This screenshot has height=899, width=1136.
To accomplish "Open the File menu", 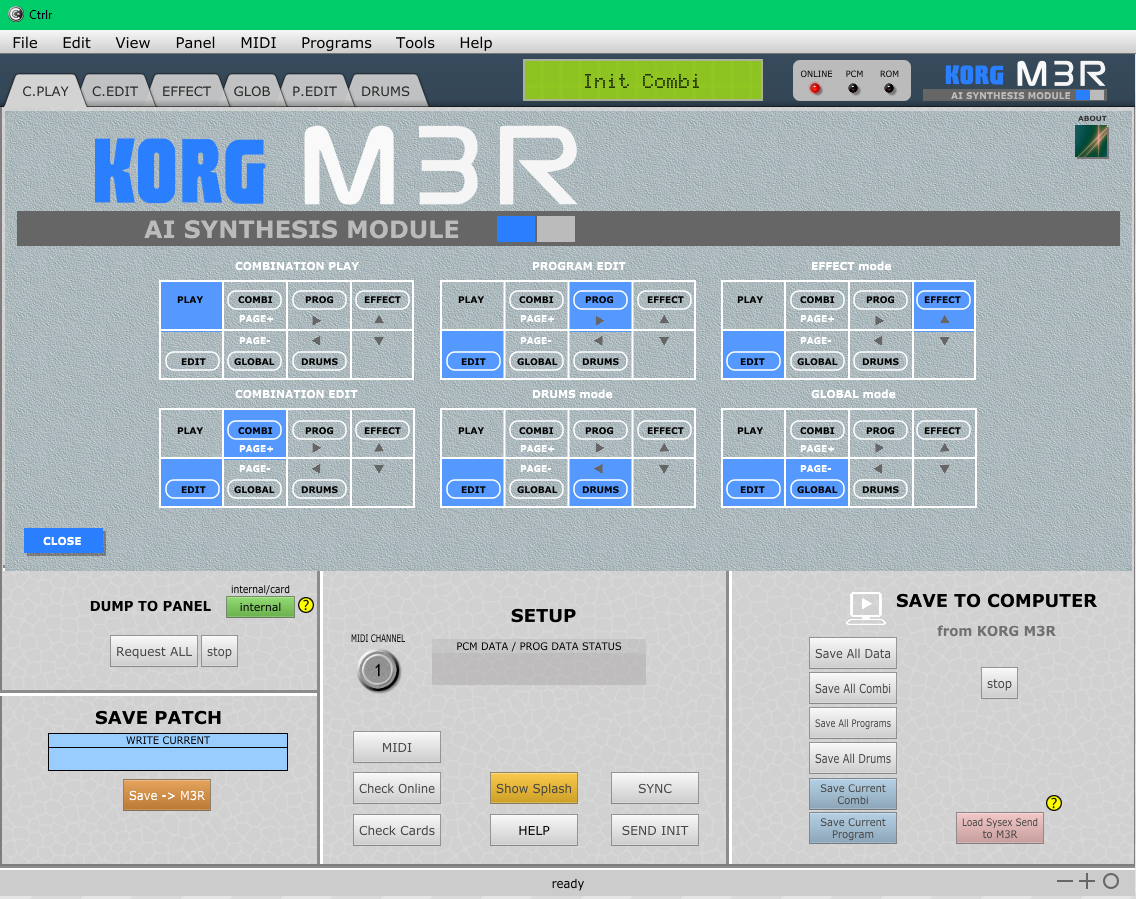I will [x=25, y=43].
